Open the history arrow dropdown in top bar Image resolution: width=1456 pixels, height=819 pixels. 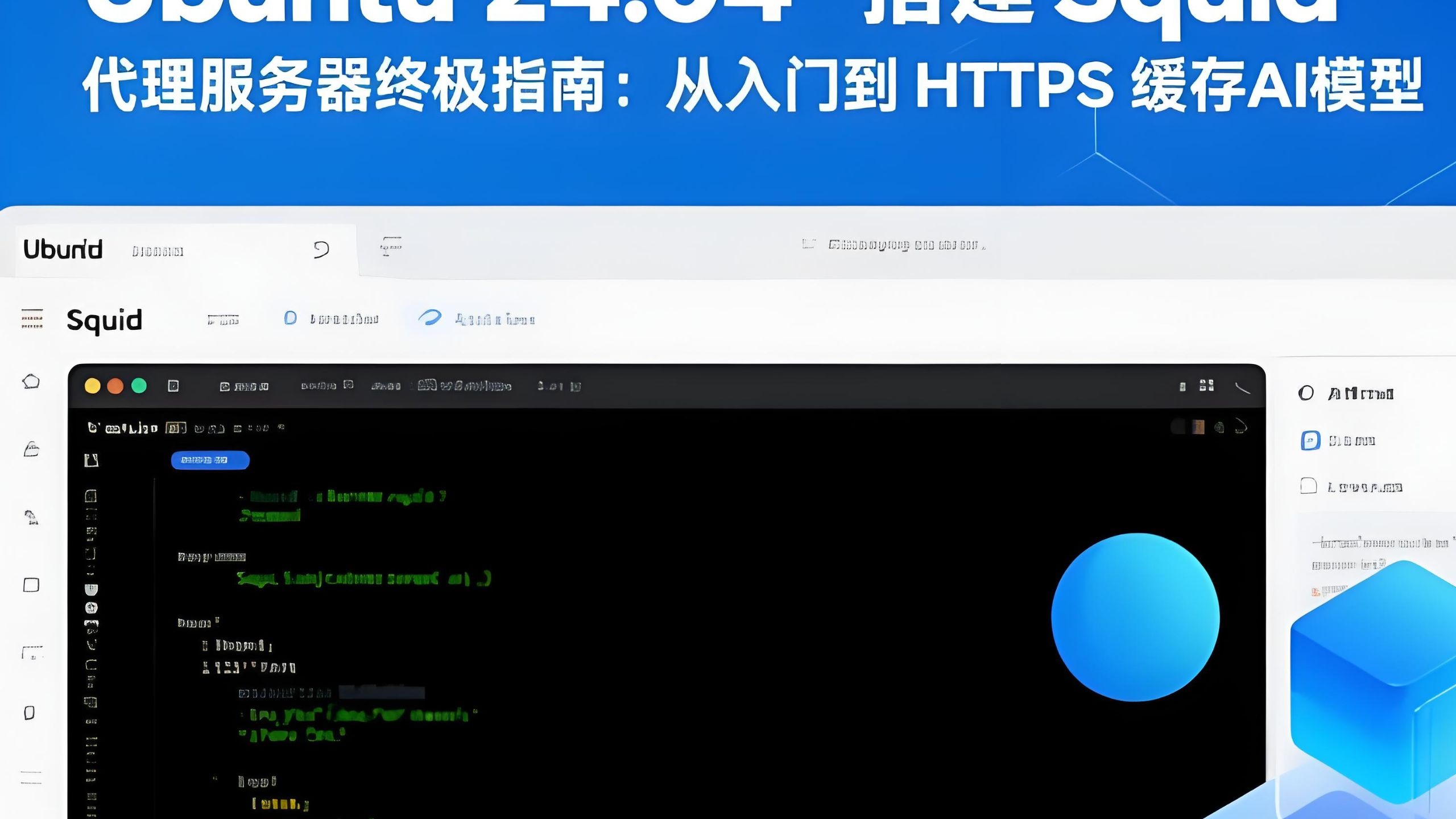tap(321, 249)
